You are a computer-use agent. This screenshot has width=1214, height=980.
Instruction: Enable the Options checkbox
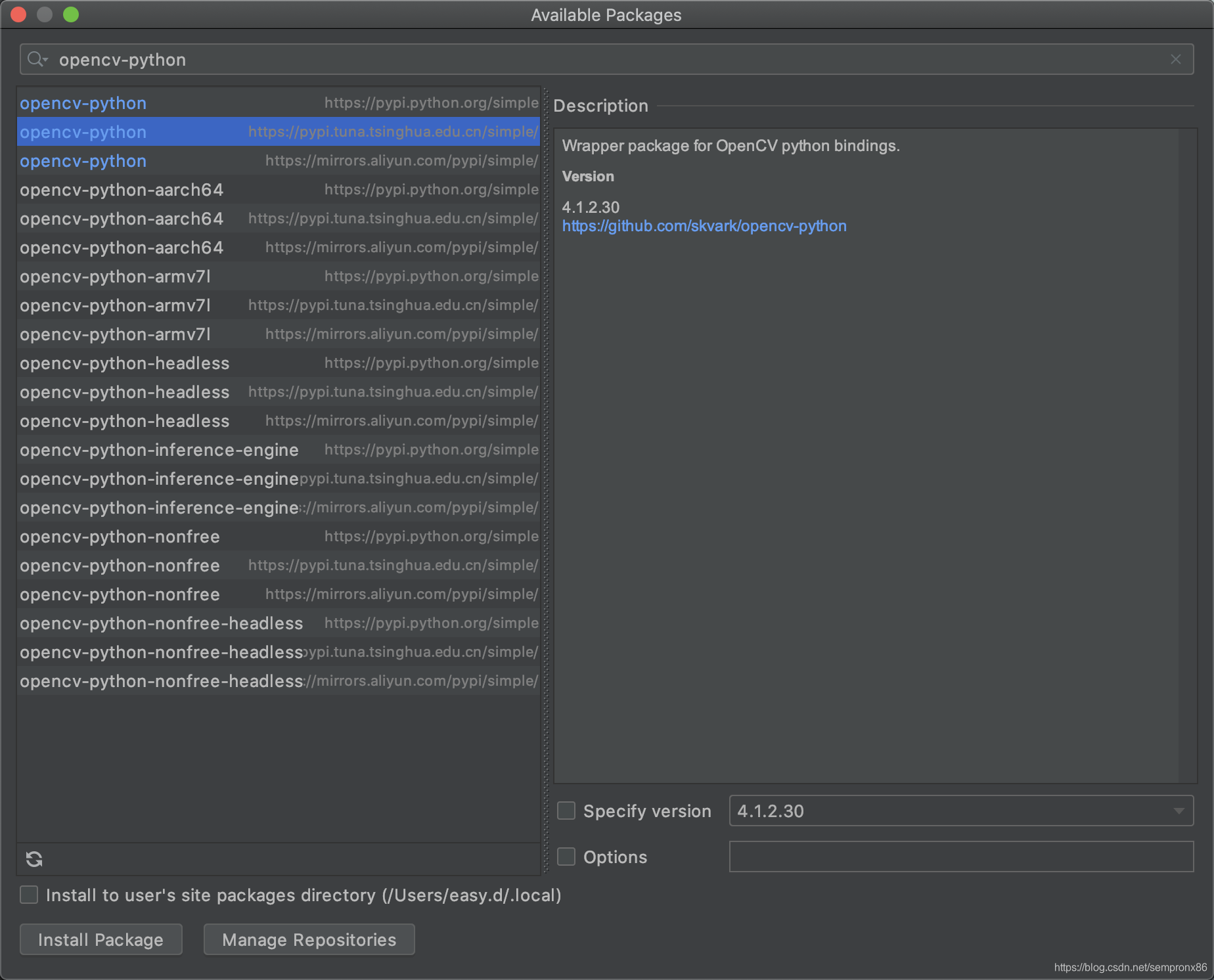pyautogui.click(x=566, y=857)
